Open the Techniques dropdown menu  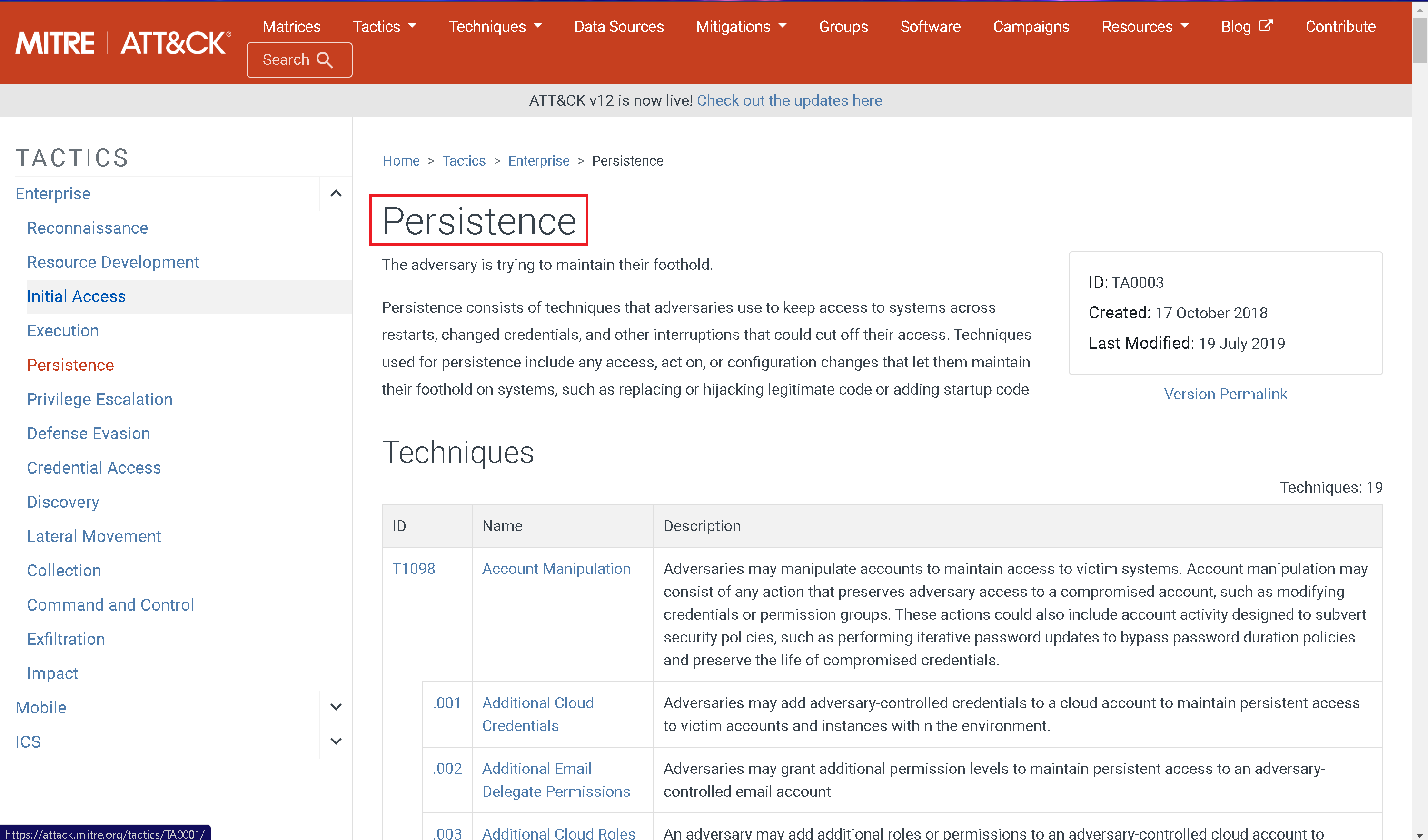(495, 27)
